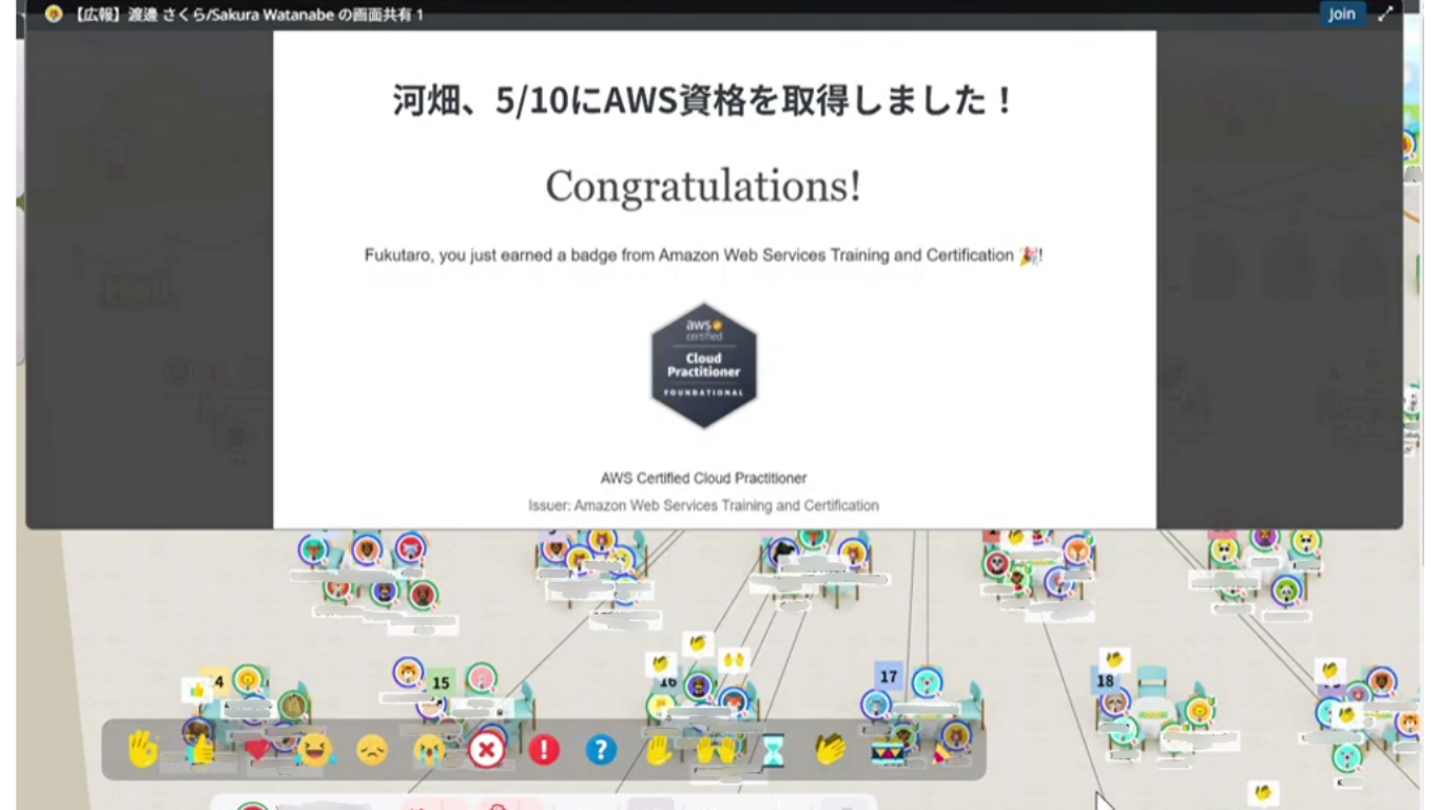Select the table number 4 label
Image resolution: width=1440 pixels, height=810 pixels.
pyautogui.click(x=218, y=682)
